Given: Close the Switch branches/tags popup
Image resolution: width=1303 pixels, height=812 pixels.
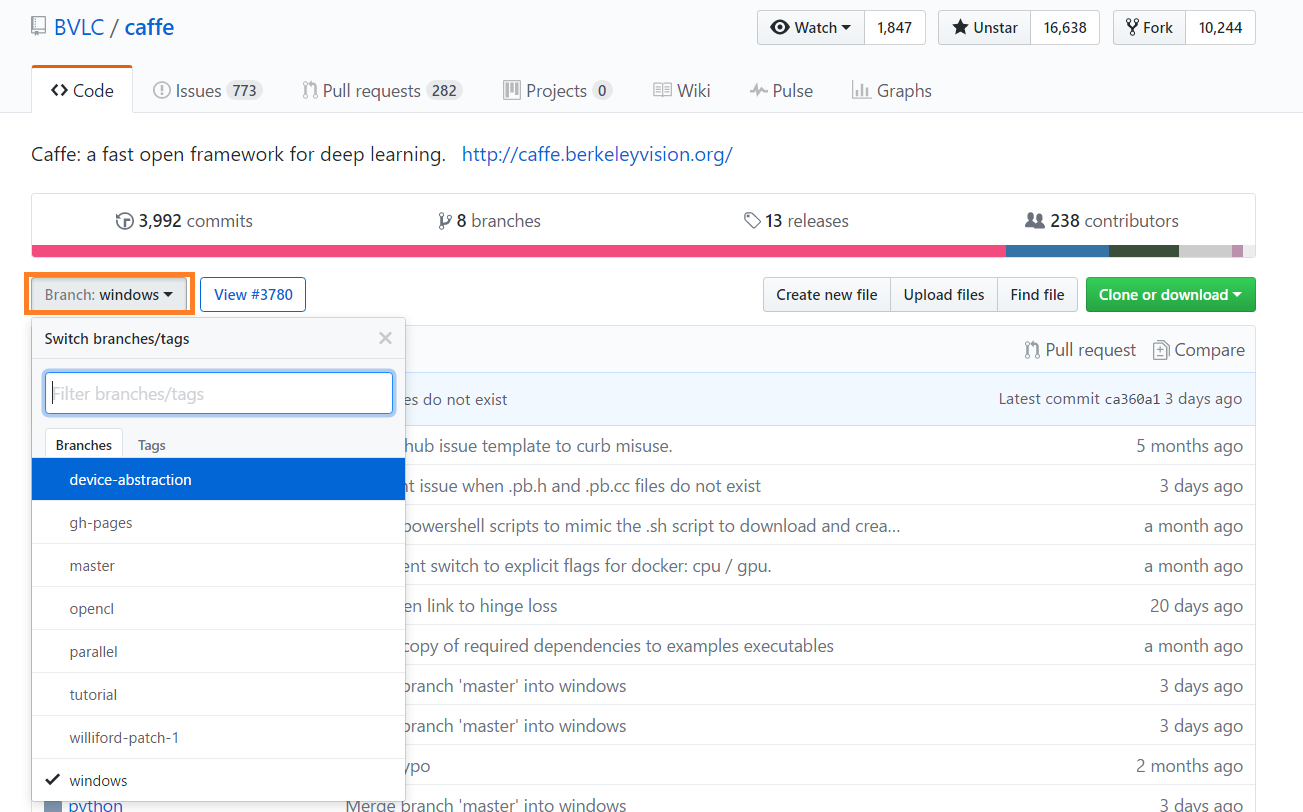Looking at the screenshot, I should tap(385, 338).
